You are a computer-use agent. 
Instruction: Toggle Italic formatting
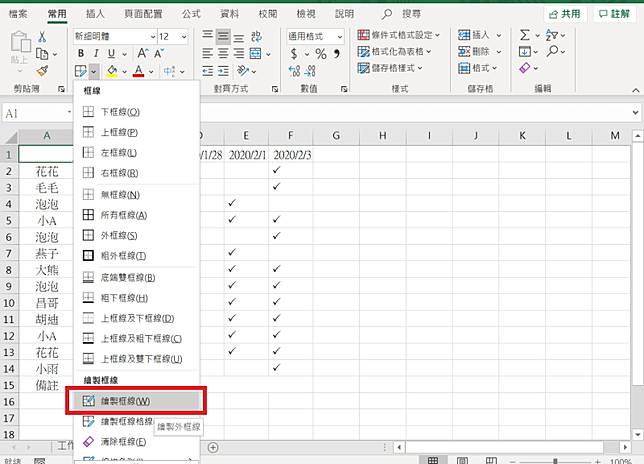pyautogui.click(x=96, y=53)
